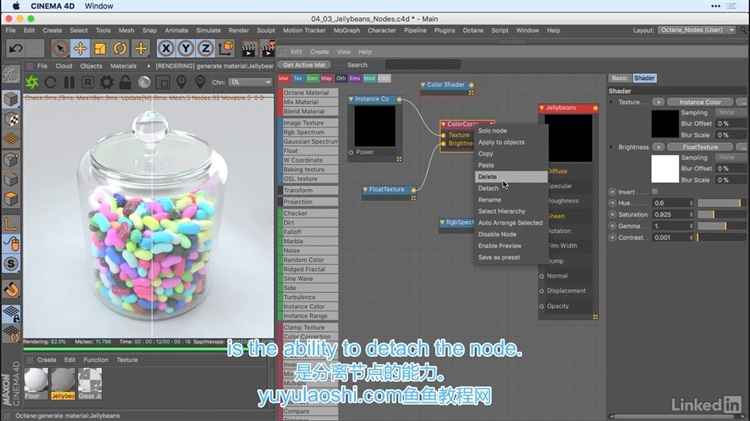
Task: Choose Save as preset in menu
Action: (511, 257)
